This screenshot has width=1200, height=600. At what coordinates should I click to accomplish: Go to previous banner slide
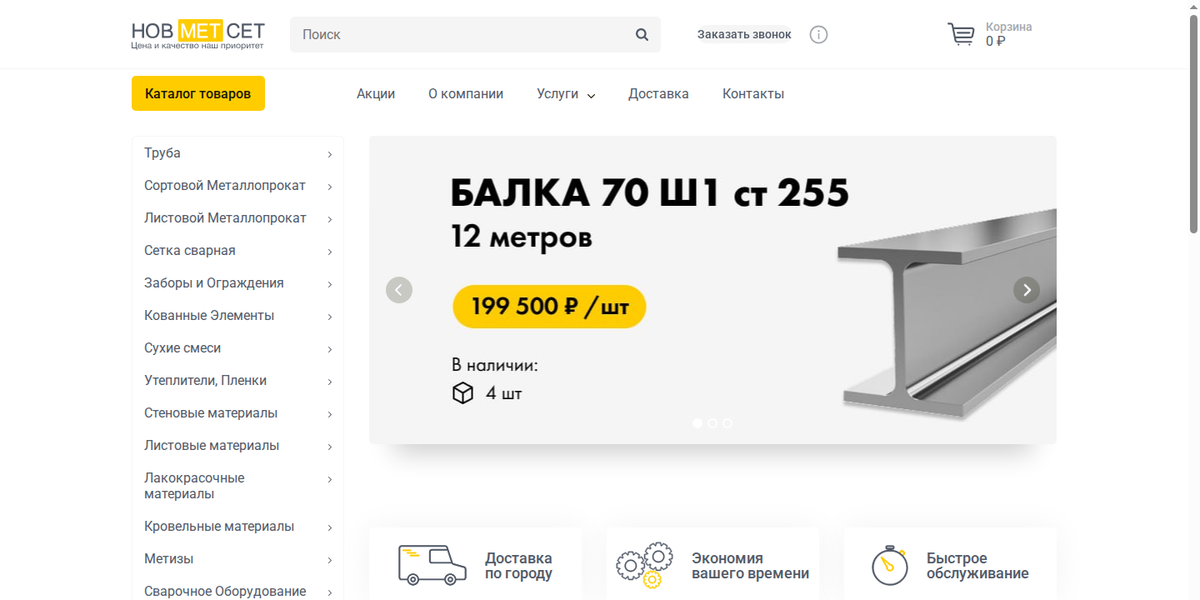tap(399, 290)
